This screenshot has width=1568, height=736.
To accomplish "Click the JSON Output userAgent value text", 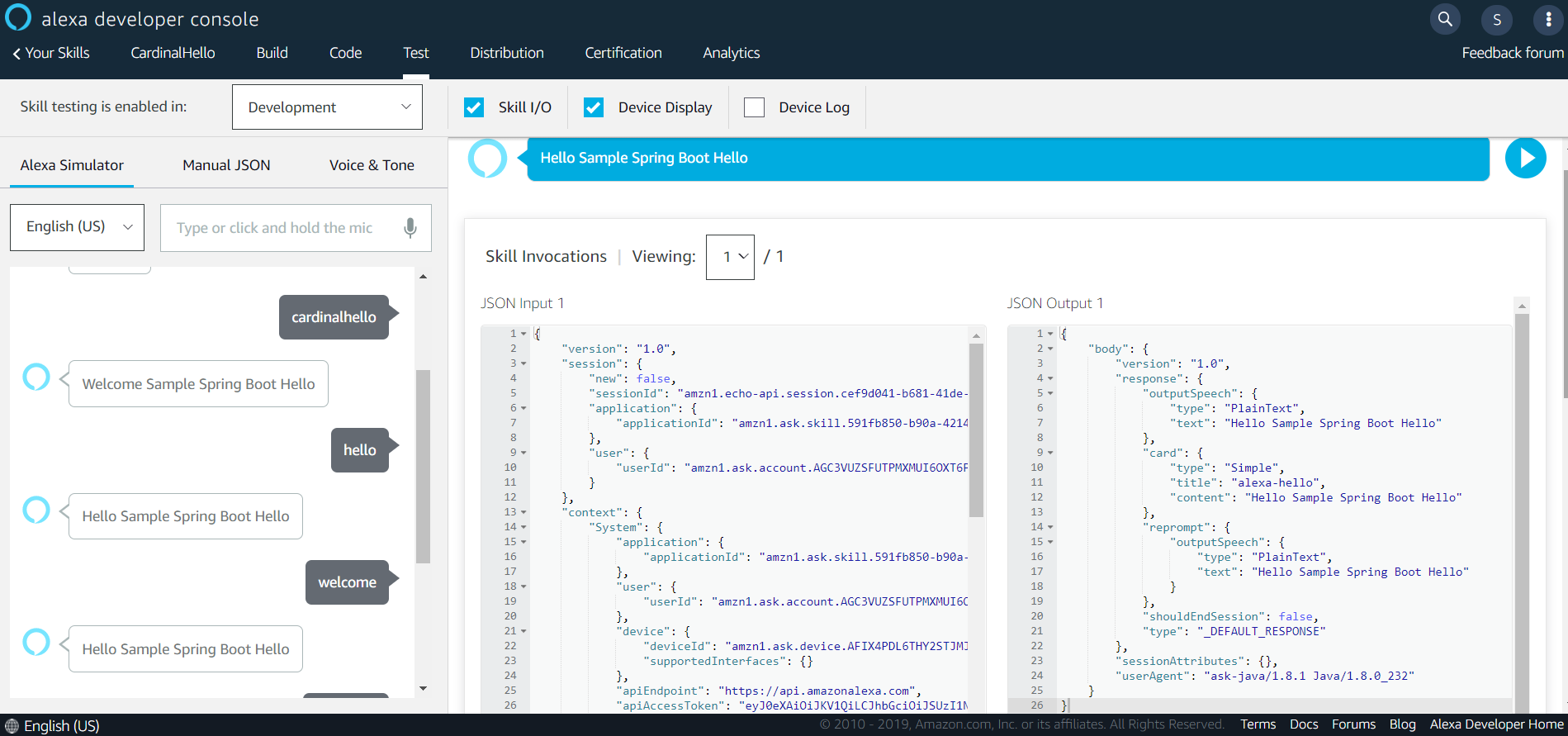I will pyautogui.click(x=1310, y=677).
